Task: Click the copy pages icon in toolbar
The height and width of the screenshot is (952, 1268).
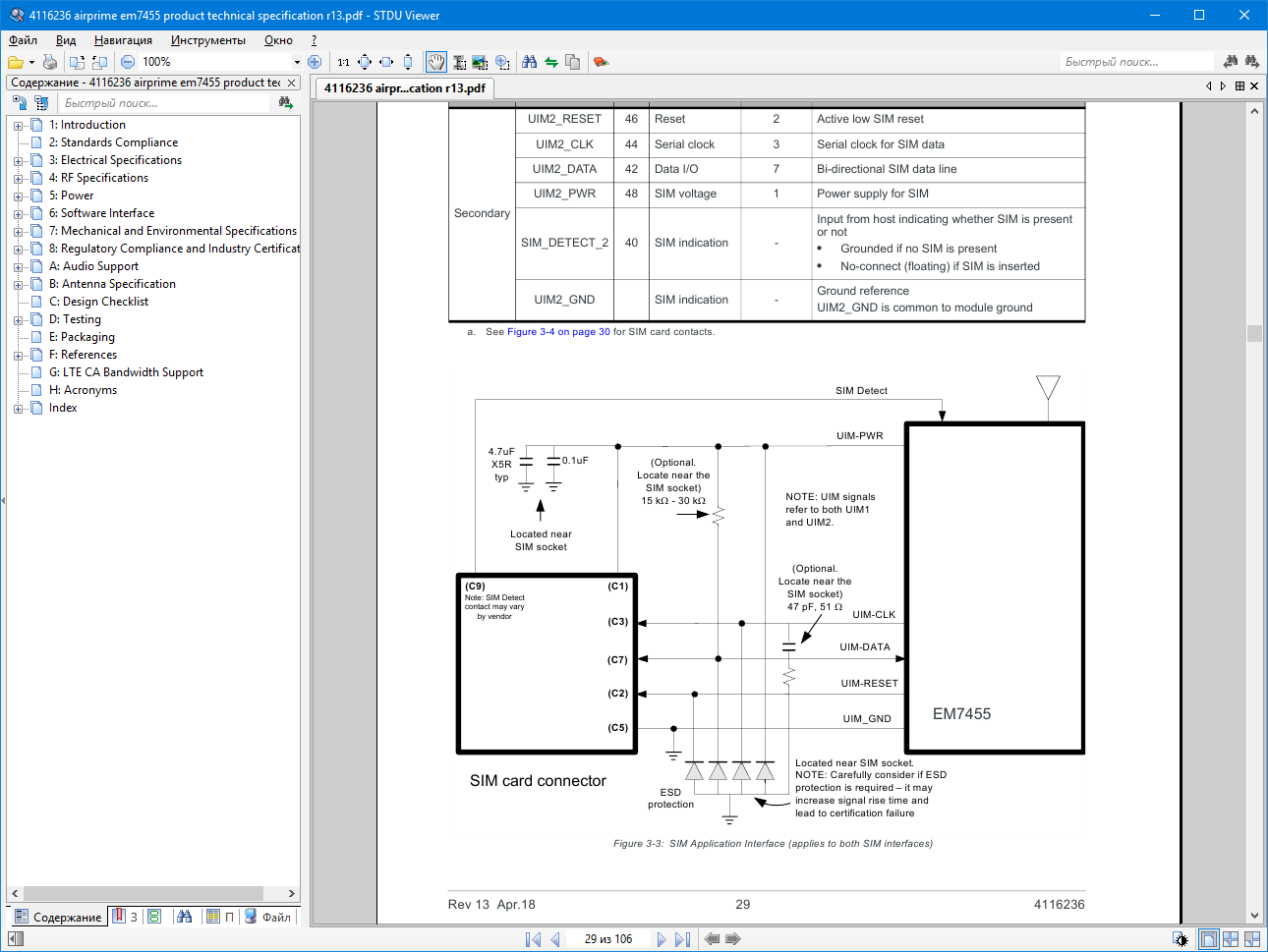Action: click(573, 62)
